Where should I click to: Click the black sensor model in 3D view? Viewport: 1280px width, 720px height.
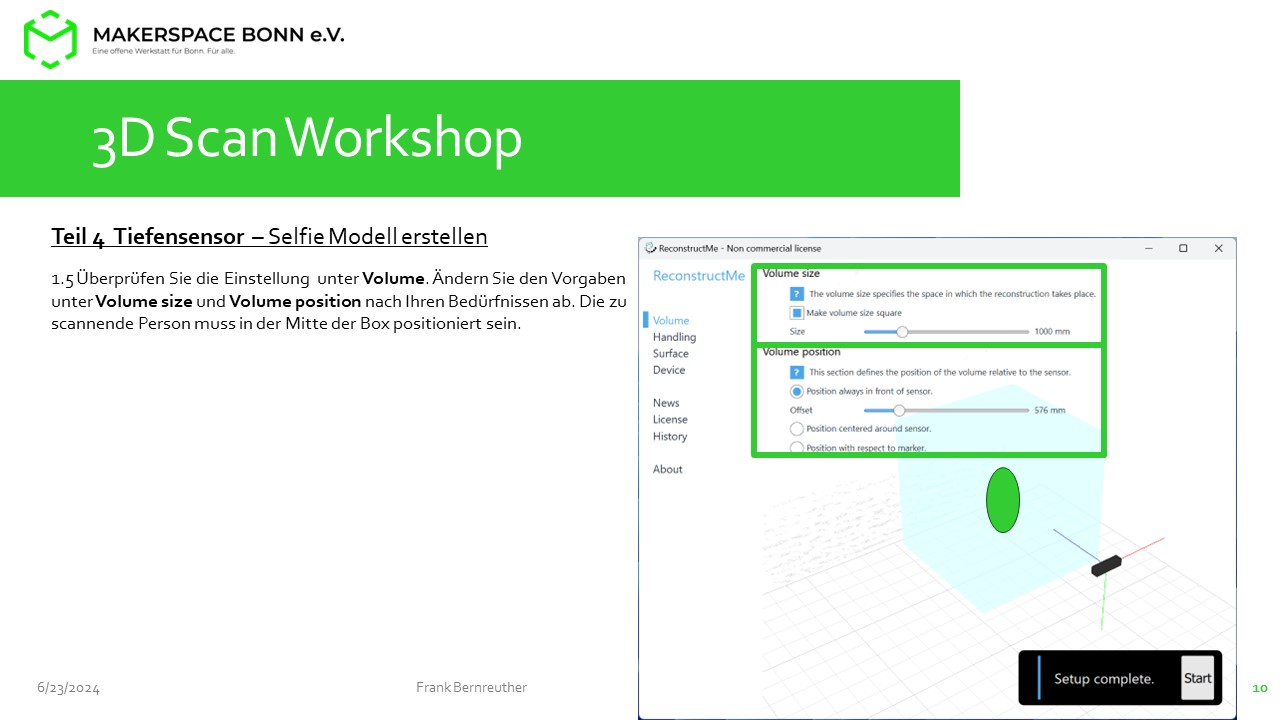click(x=1106, y=565)
